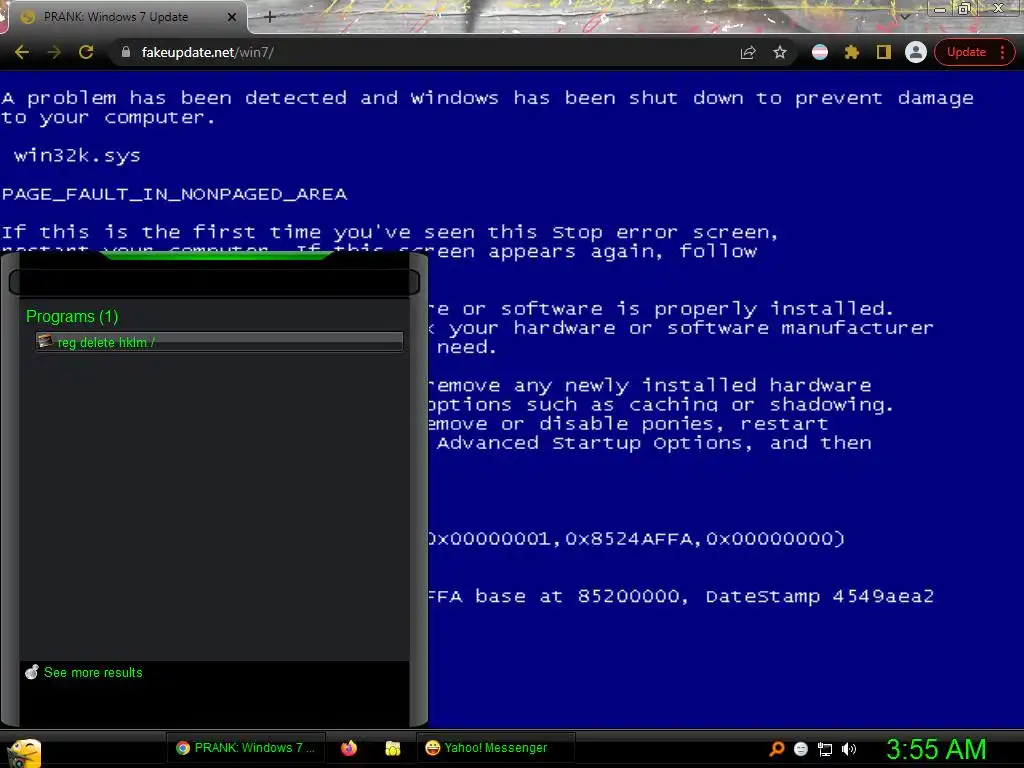Click the round smiley tray icon
The image size is (1024, 768).
point(801,749)
